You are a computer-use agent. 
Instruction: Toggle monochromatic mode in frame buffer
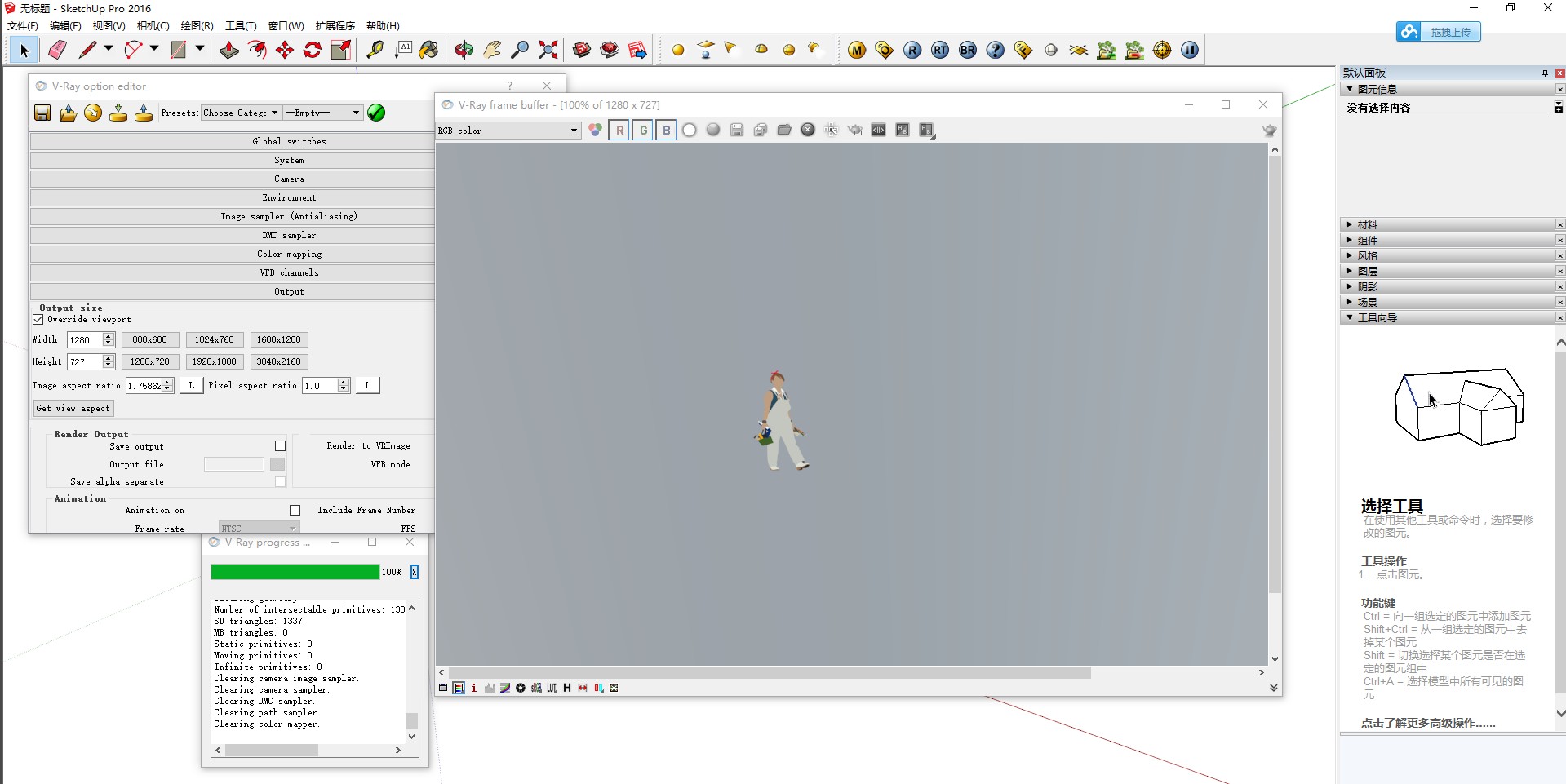pos(713,130)
